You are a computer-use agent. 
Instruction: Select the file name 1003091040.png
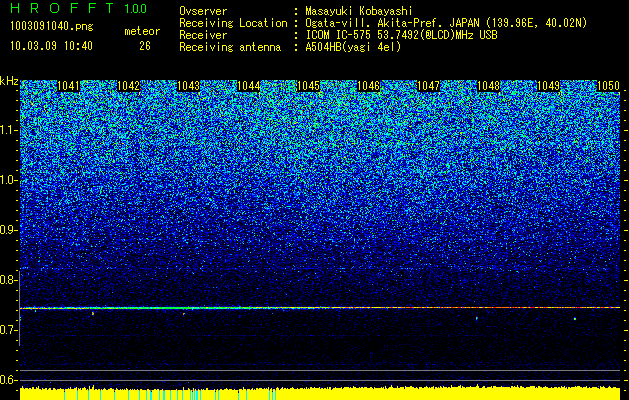pos(52,26)
